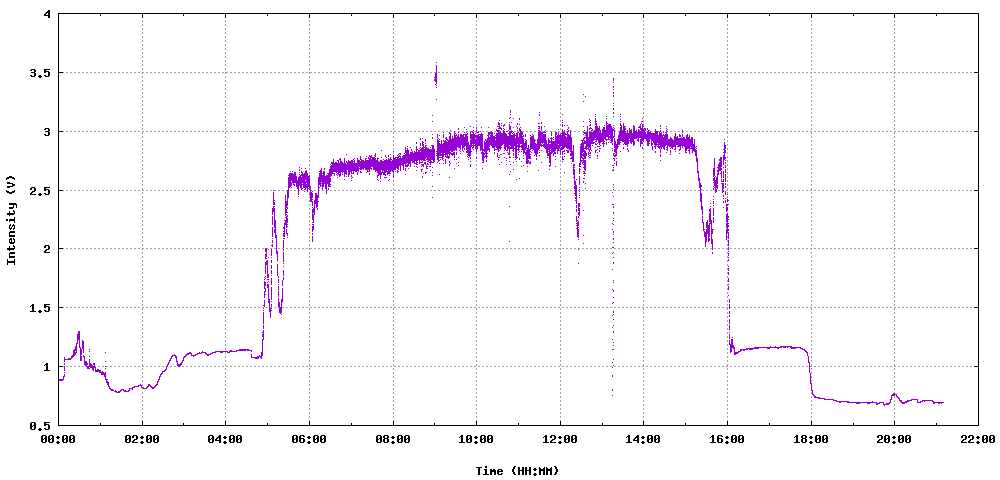
Task: Click the '3.5' intensity tick label
Action: (41, 73)
